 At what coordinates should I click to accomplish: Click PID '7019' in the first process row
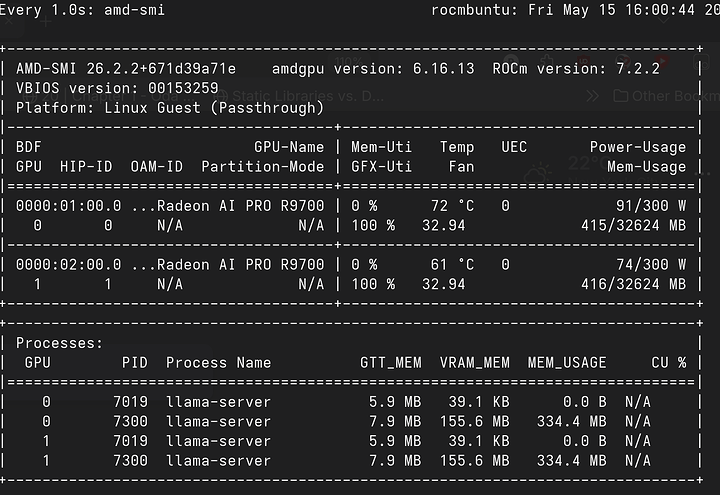(130, 402)
